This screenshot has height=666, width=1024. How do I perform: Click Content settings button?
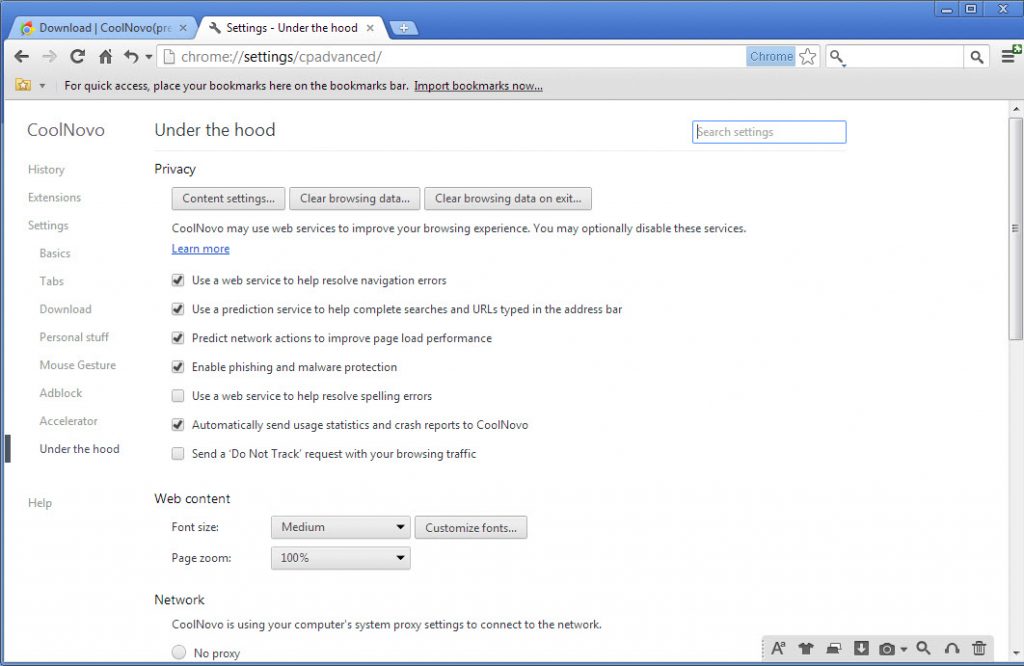229,198
